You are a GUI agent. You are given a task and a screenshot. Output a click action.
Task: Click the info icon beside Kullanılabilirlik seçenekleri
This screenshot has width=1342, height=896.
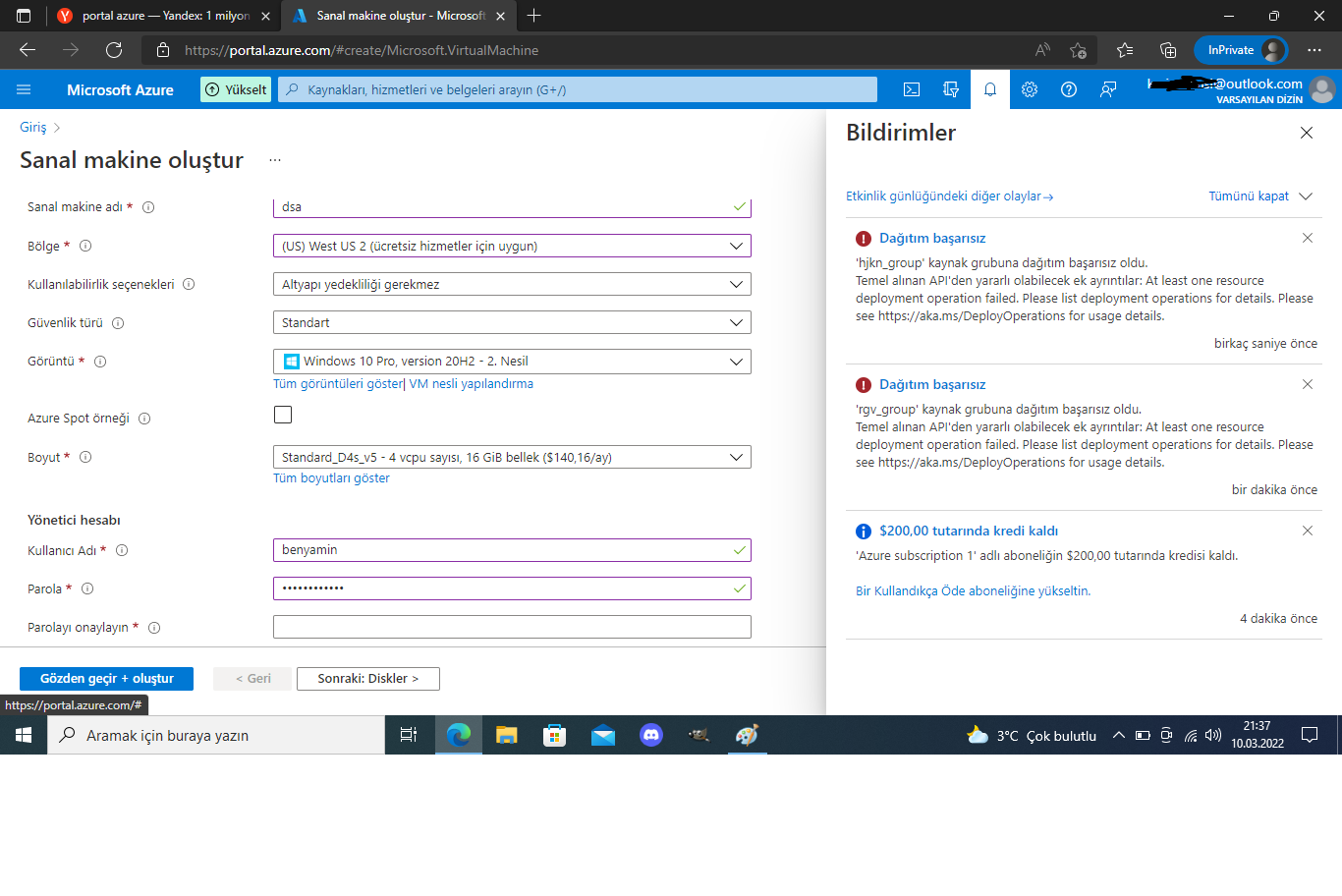pyautogui.click(x=189, y=284)
